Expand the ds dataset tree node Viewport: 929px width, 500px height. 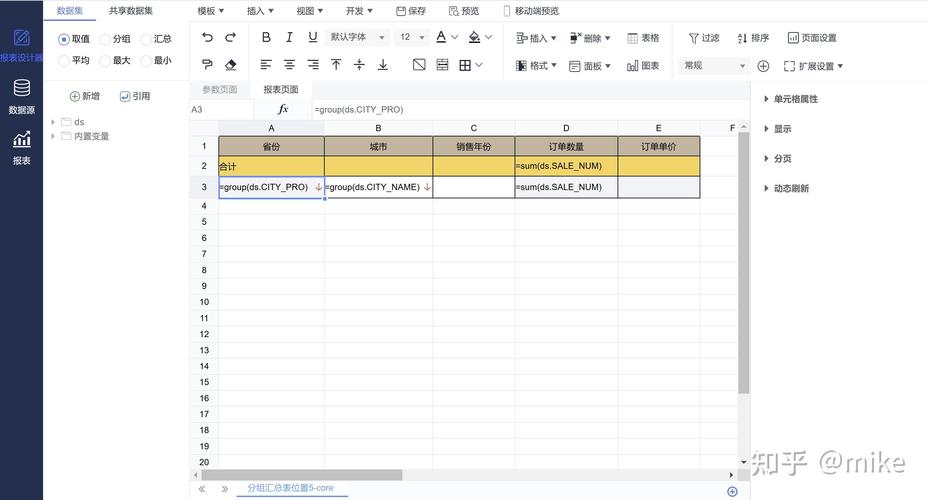(x=53, y=122)
